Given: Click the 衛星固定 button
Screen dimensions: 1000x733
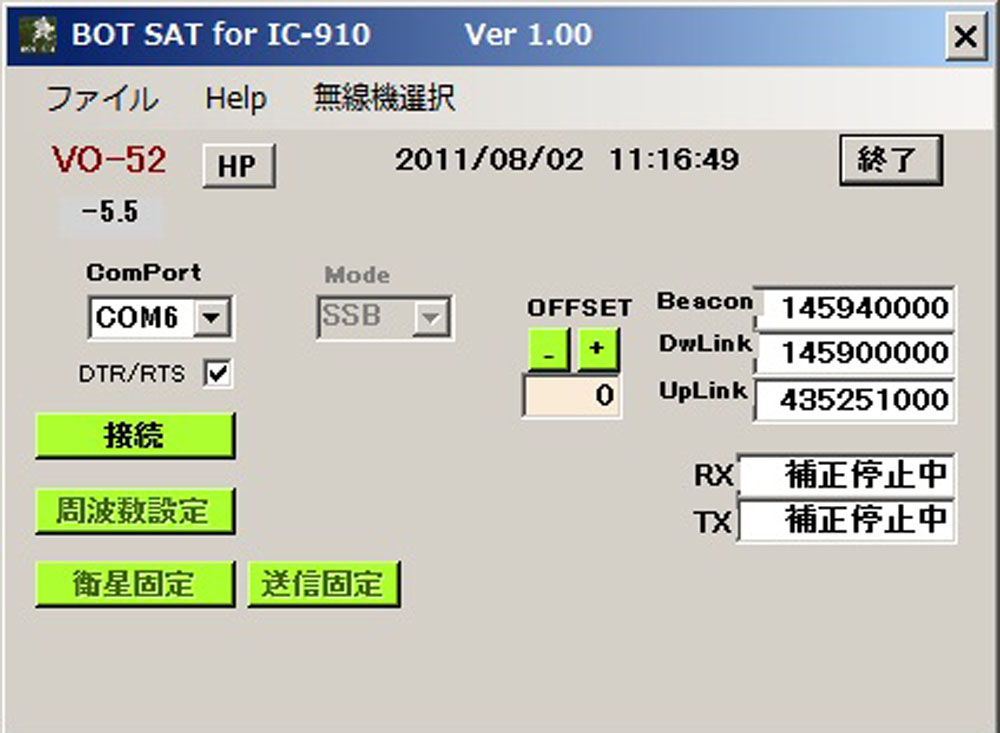Looking at the screenshot, I should pos(135,584).
